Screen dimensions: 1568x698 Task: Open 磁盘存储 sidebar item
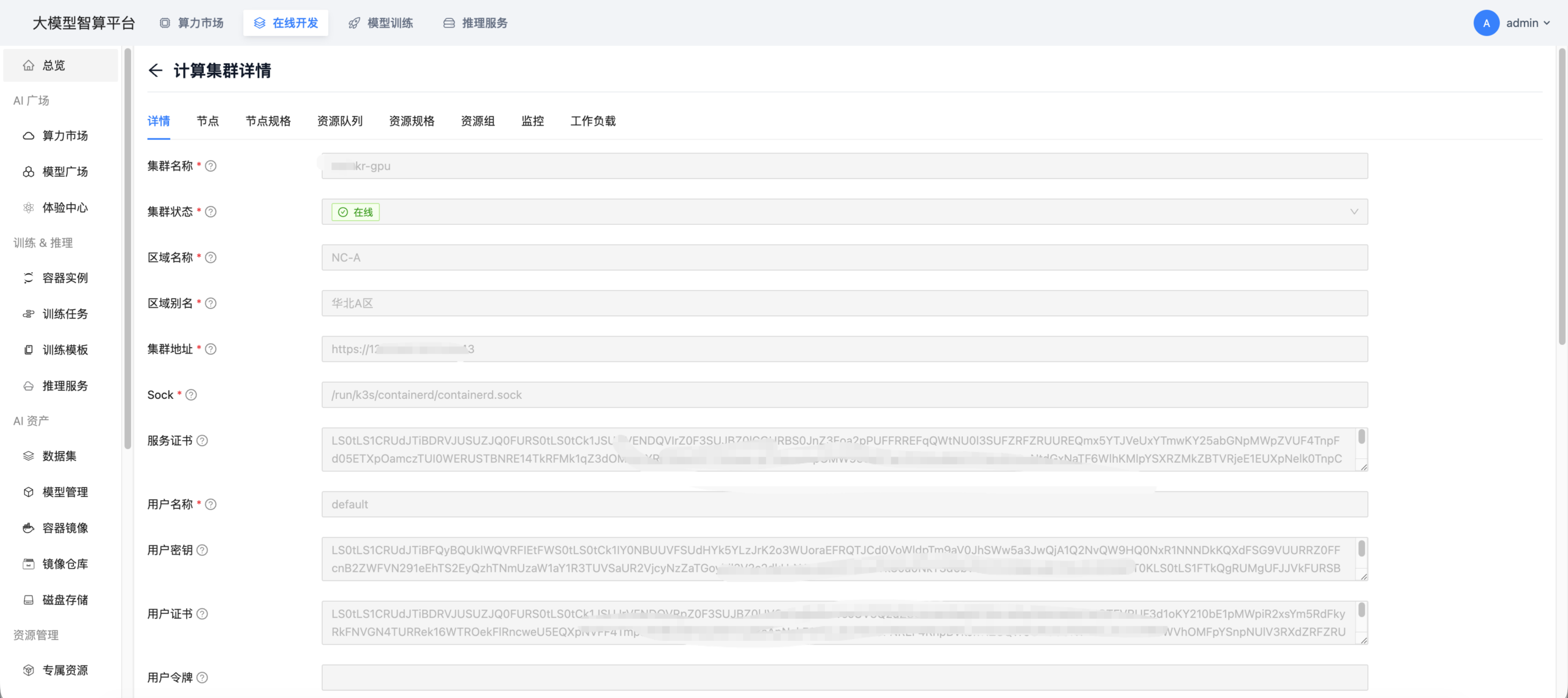tap(64, 600)
